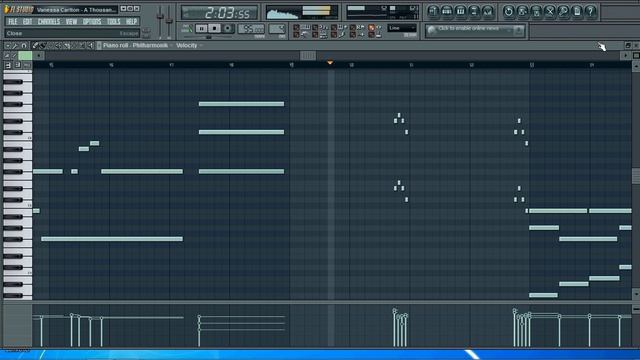Click the piano roll horizontal scroll thumb

click(x=308, y=56)
